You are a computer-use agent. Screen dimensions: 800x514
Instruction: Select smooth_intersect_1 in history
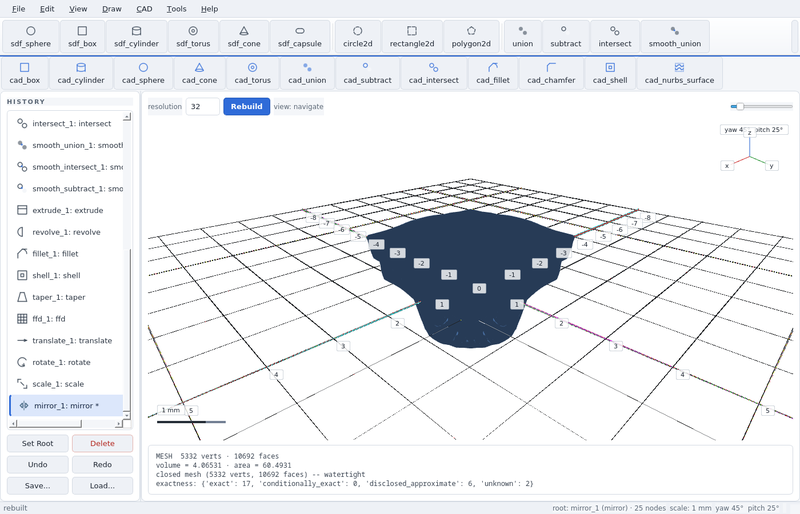click(x=66, y=167)
